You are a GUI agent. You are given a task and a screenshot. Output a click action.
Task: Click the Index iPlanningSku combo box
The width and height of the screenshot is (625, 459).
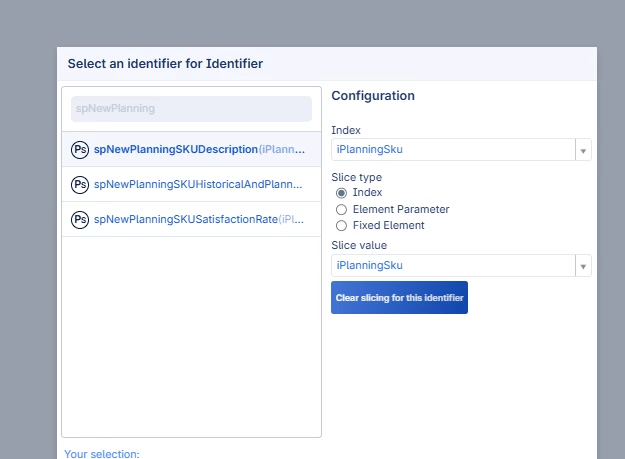453,150
